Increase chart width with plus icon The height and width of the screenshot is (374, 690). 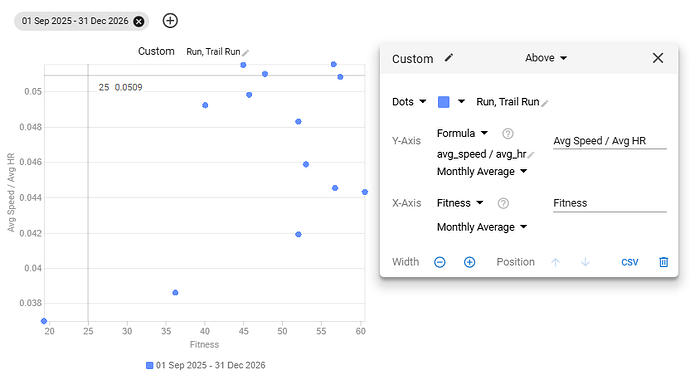tap(470, 262)
